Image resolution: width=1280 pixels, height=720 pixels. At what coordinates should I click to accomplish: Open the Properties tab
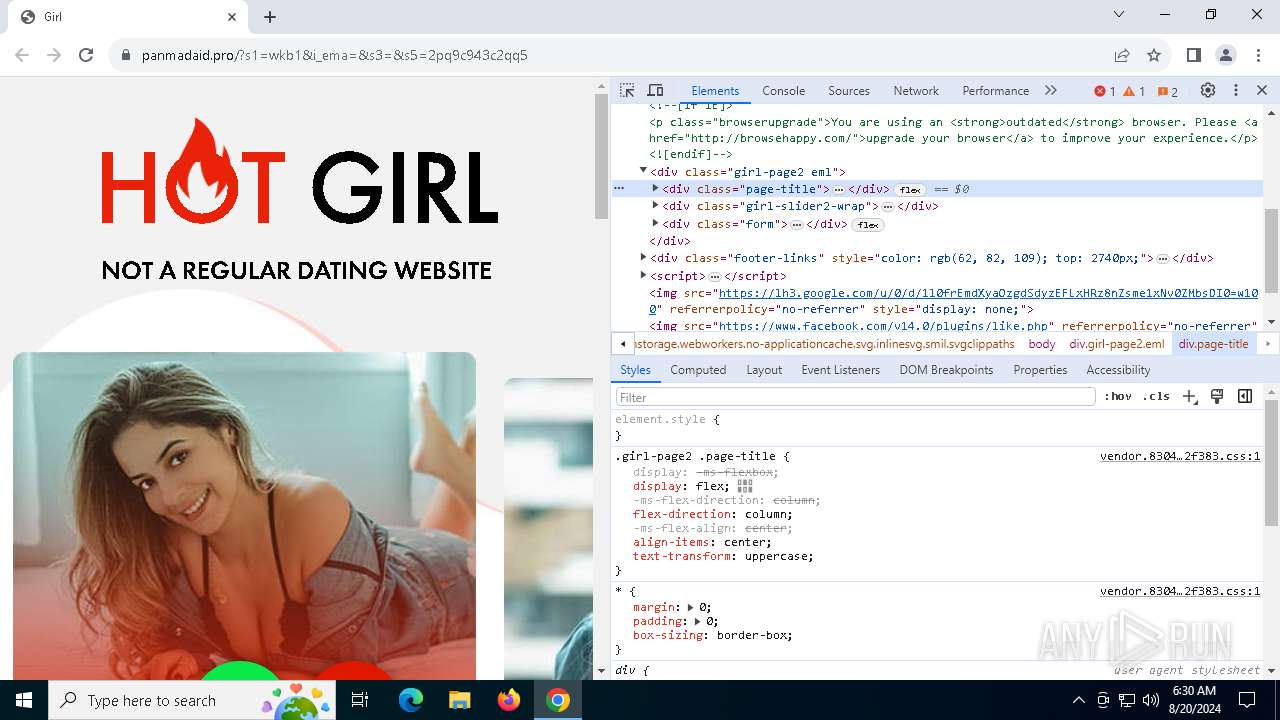(1040, 370)
